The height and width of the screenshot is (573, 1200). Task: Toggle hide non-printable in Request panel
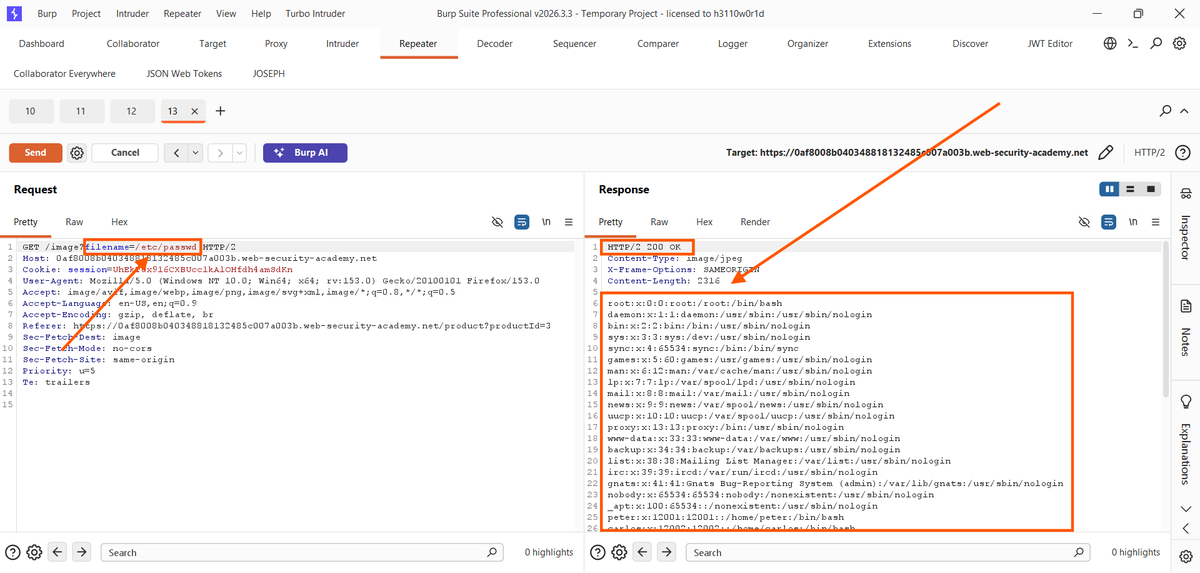pos(498,222)
